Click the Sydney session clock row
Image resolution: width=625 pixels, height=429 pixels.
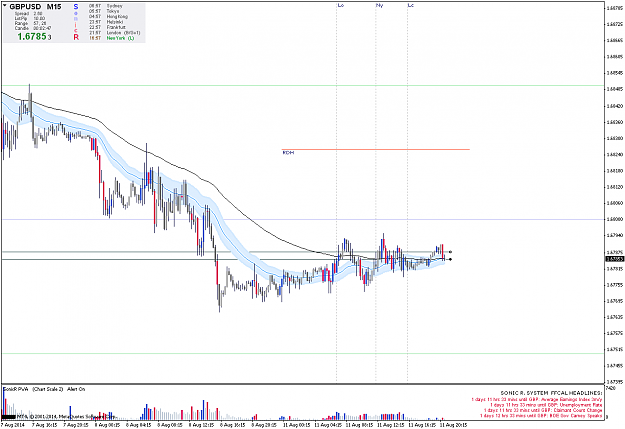click(x=106, y=6)
